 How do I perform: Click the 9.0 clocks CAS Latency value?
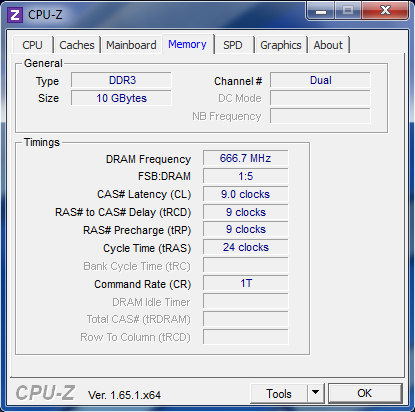[x=246, y=194]
